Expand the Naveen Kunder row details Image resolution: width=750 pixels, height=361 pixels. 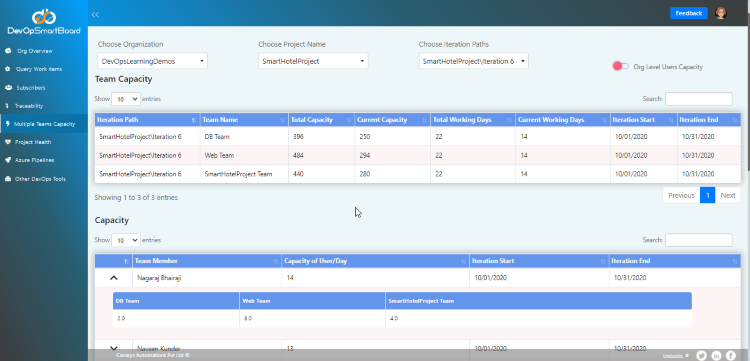tap(113, 349)
